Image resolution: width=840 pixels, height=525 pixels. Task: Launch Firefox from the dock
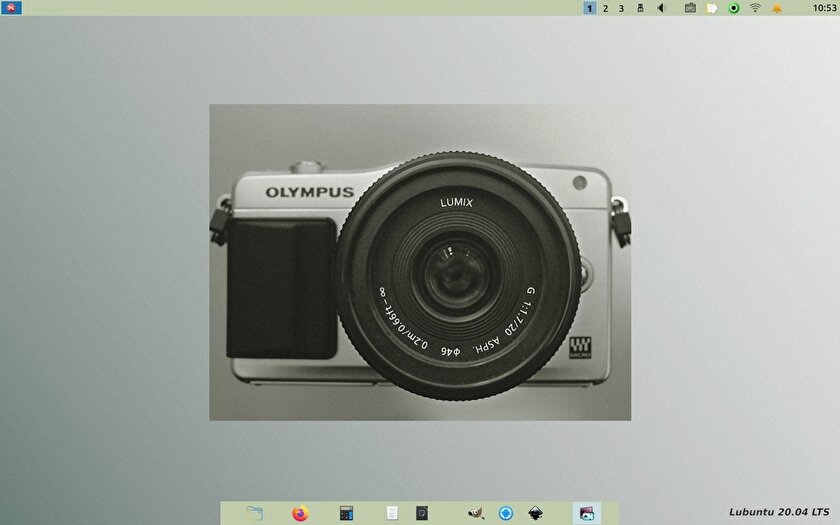click(x=300, y=513)
